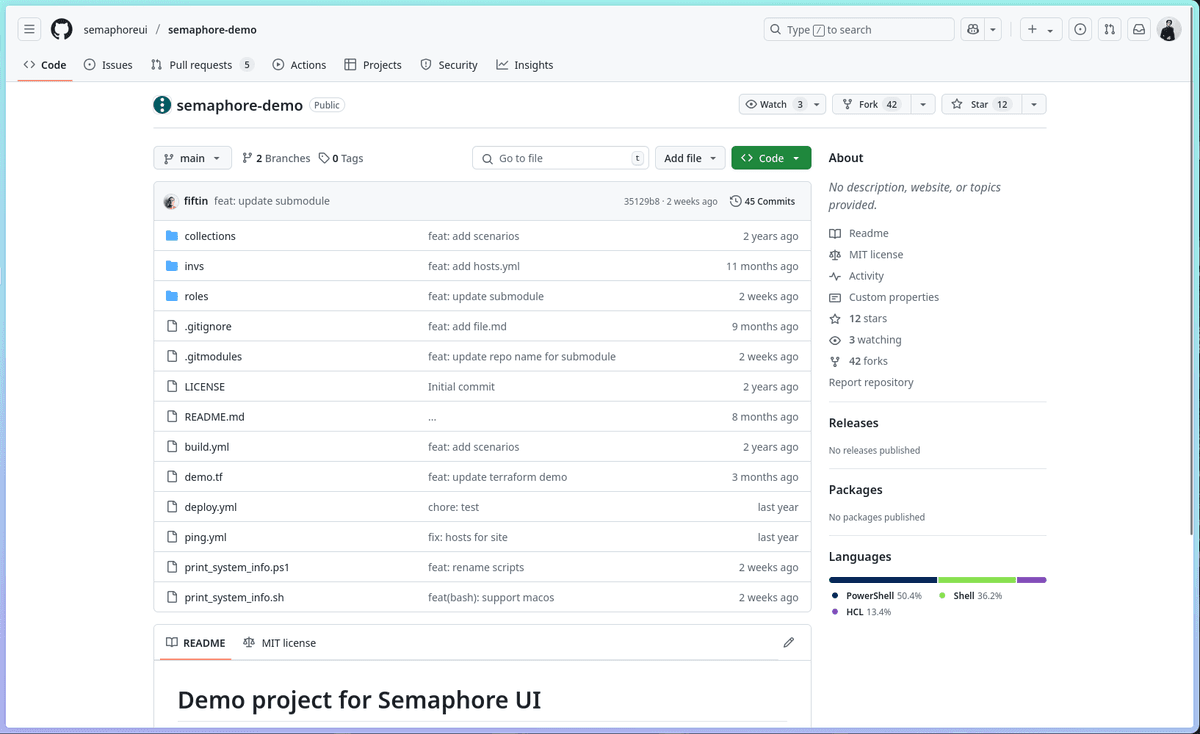View the 3 watching link

click(x=865, y=340)
